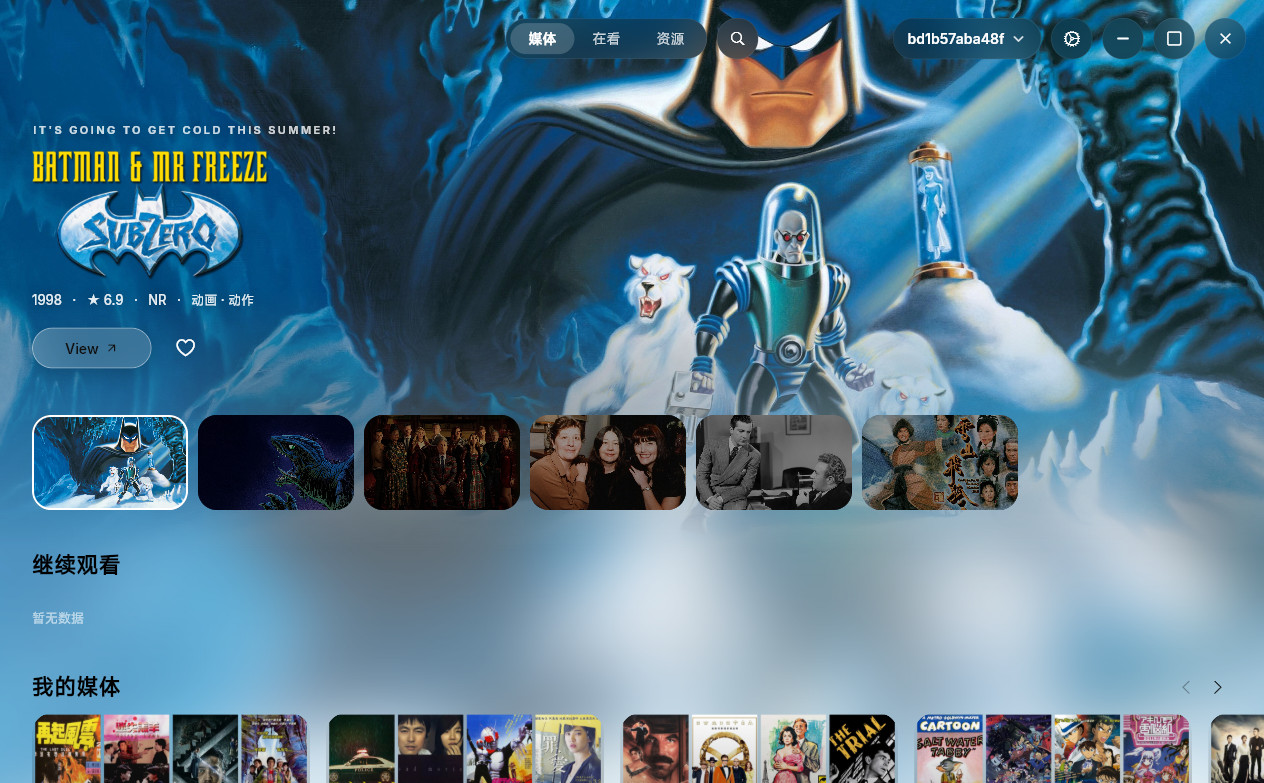Click the 暂无数据 placeholder text
This screenshot has height=783, width=1264.
[x=58, y=618]
